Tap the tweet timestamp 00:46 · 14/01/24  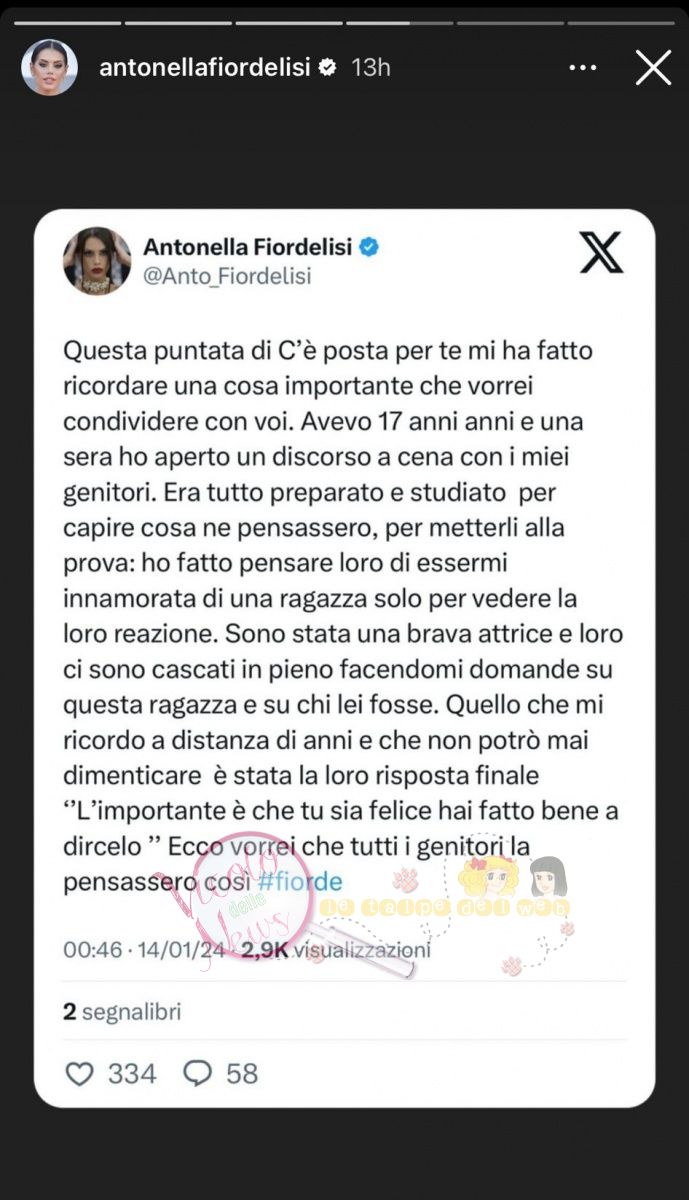pyautogui.click(x=144, y=949)
